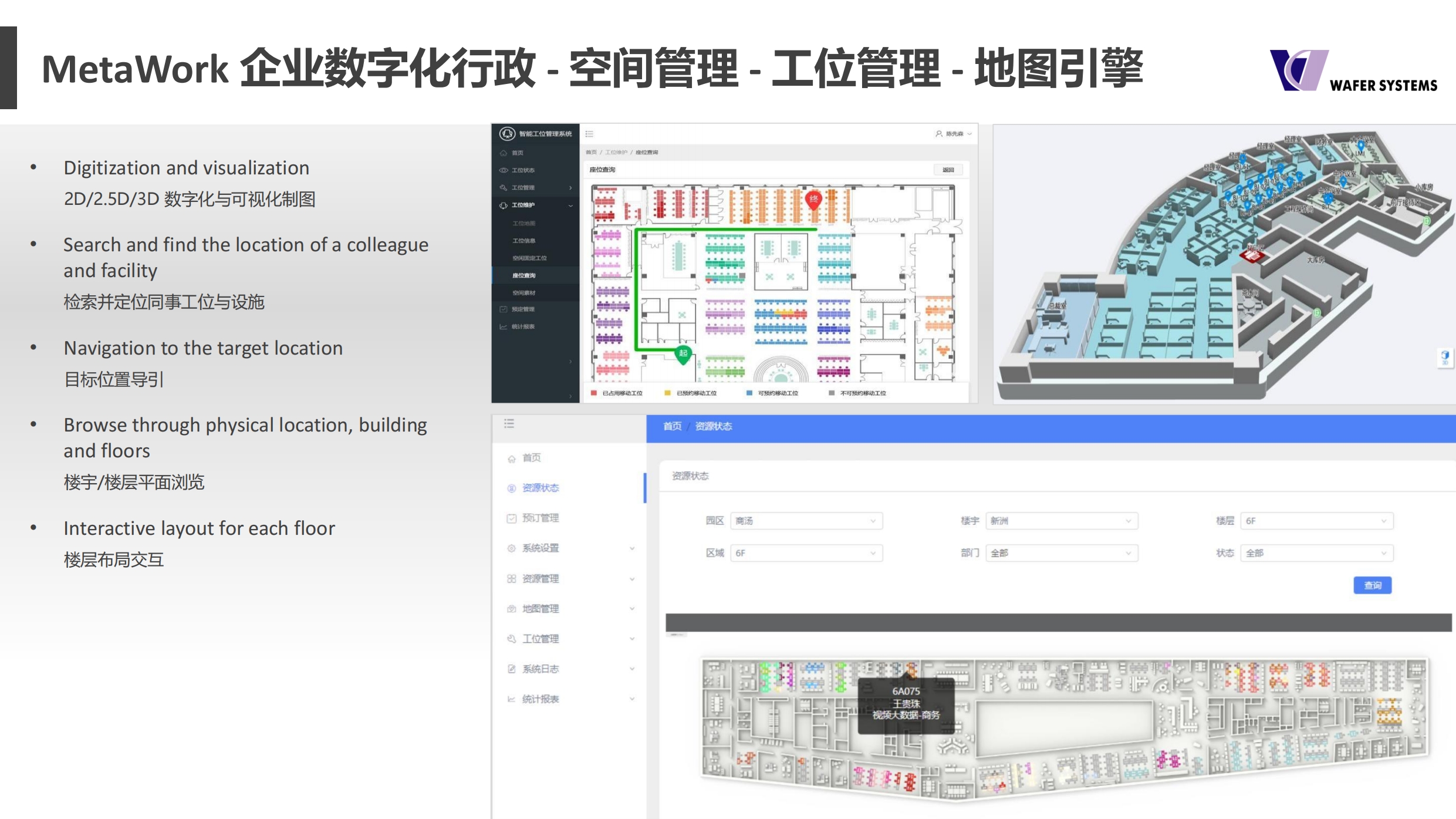Click 工位维护 breadcrumb link
The width and height of the screenshot is (1456, 819).
point(616,152)
